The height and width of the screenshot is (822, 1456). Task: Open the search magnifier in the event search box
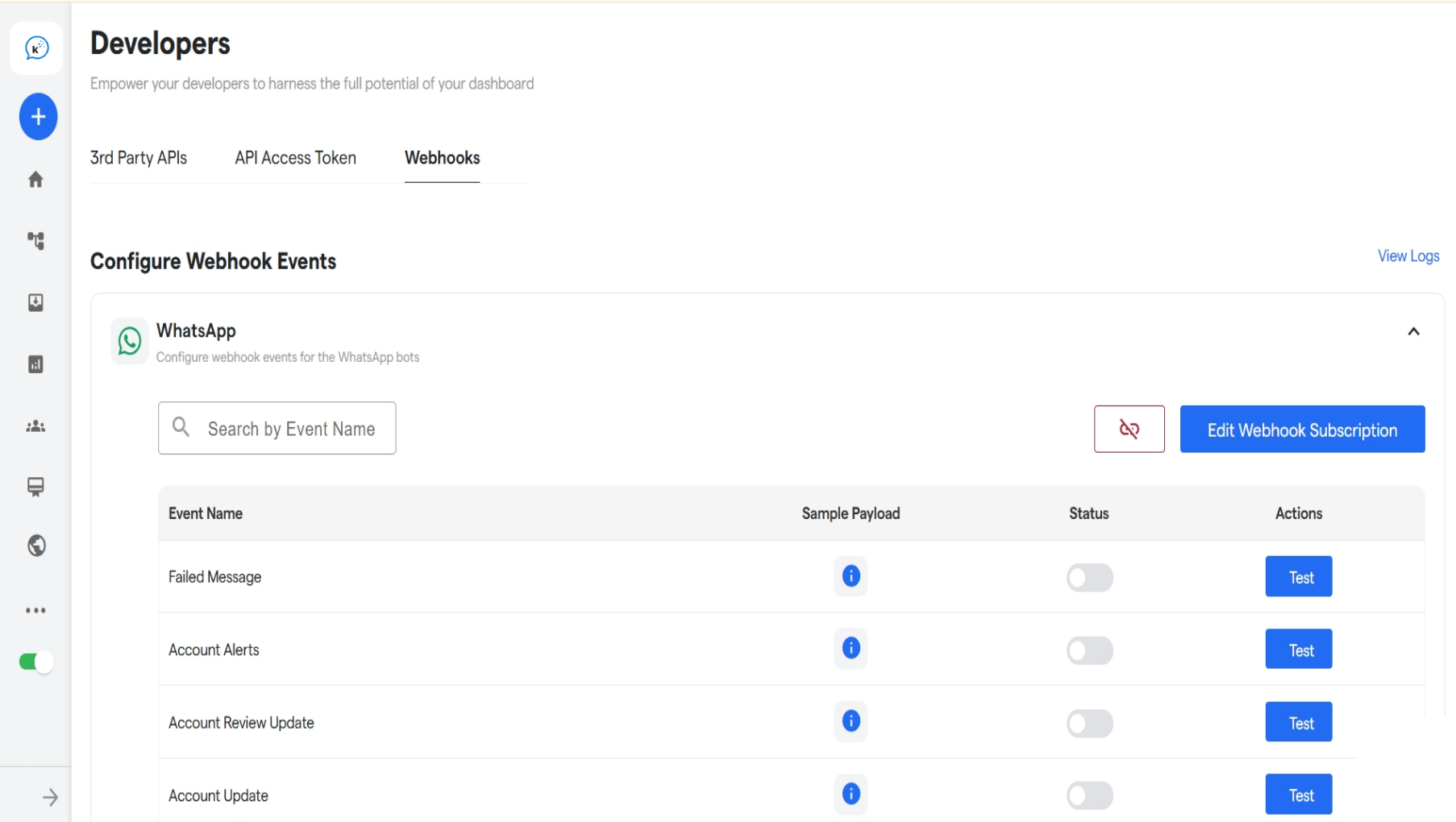[181, 427]
